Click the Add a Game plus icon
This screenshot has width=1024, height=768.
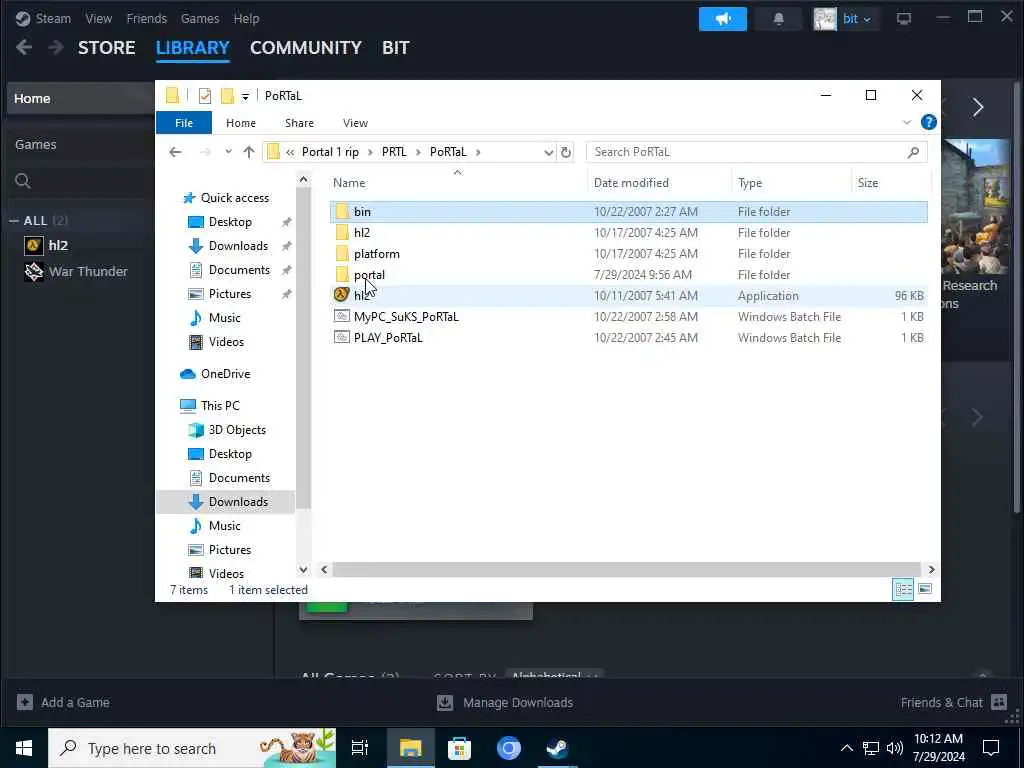click(25, 702)
